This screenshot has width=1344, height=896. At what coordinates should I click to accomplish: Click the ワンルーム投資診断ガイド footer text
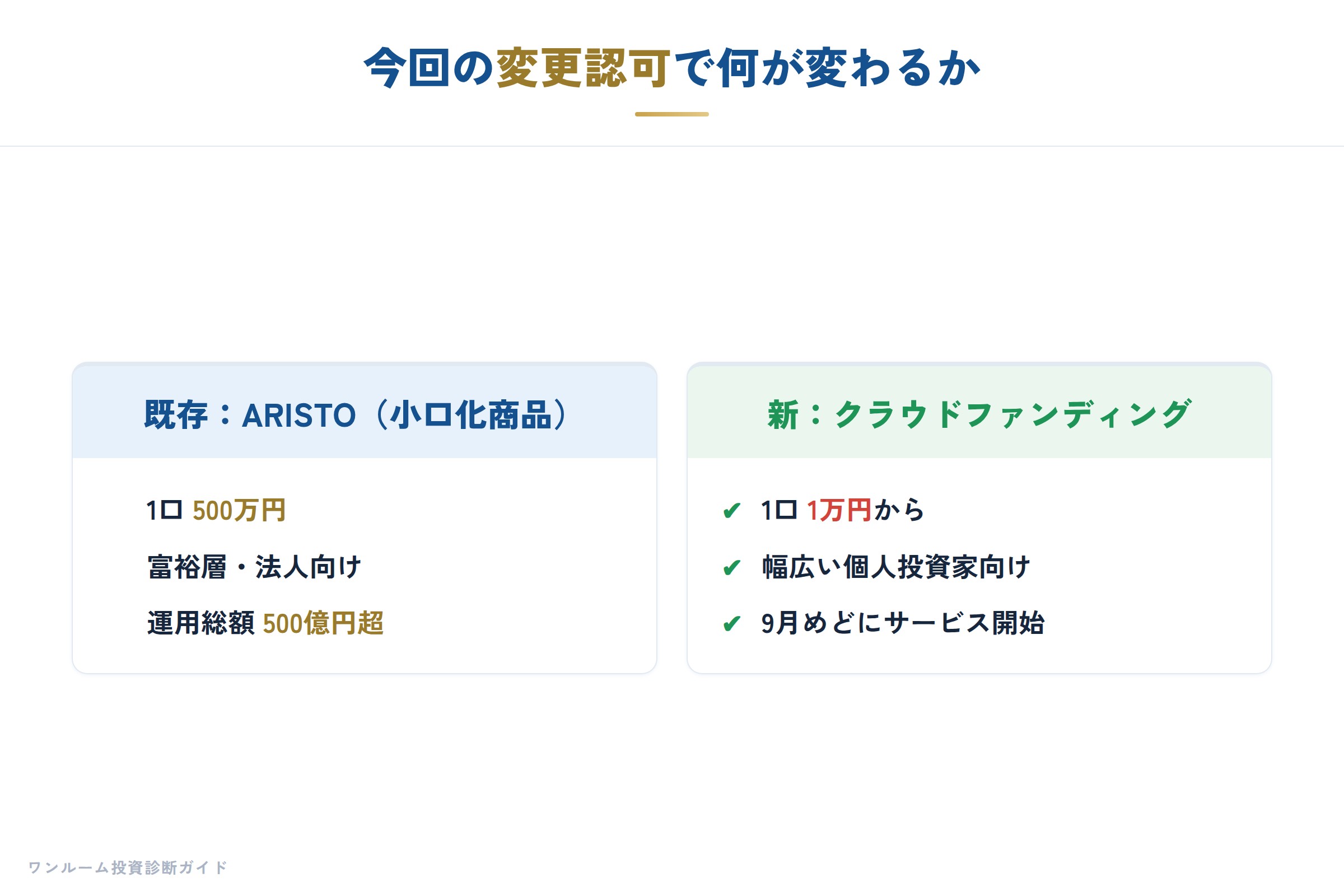click(128, 867)
